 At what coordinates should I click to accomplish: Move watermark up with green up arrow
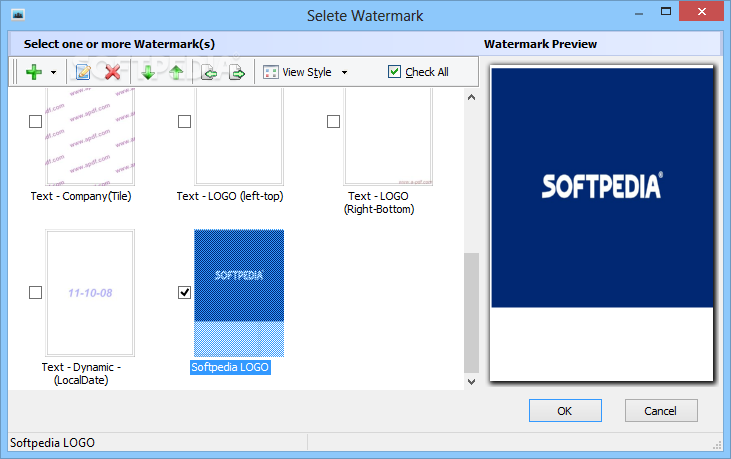[176, 72]
